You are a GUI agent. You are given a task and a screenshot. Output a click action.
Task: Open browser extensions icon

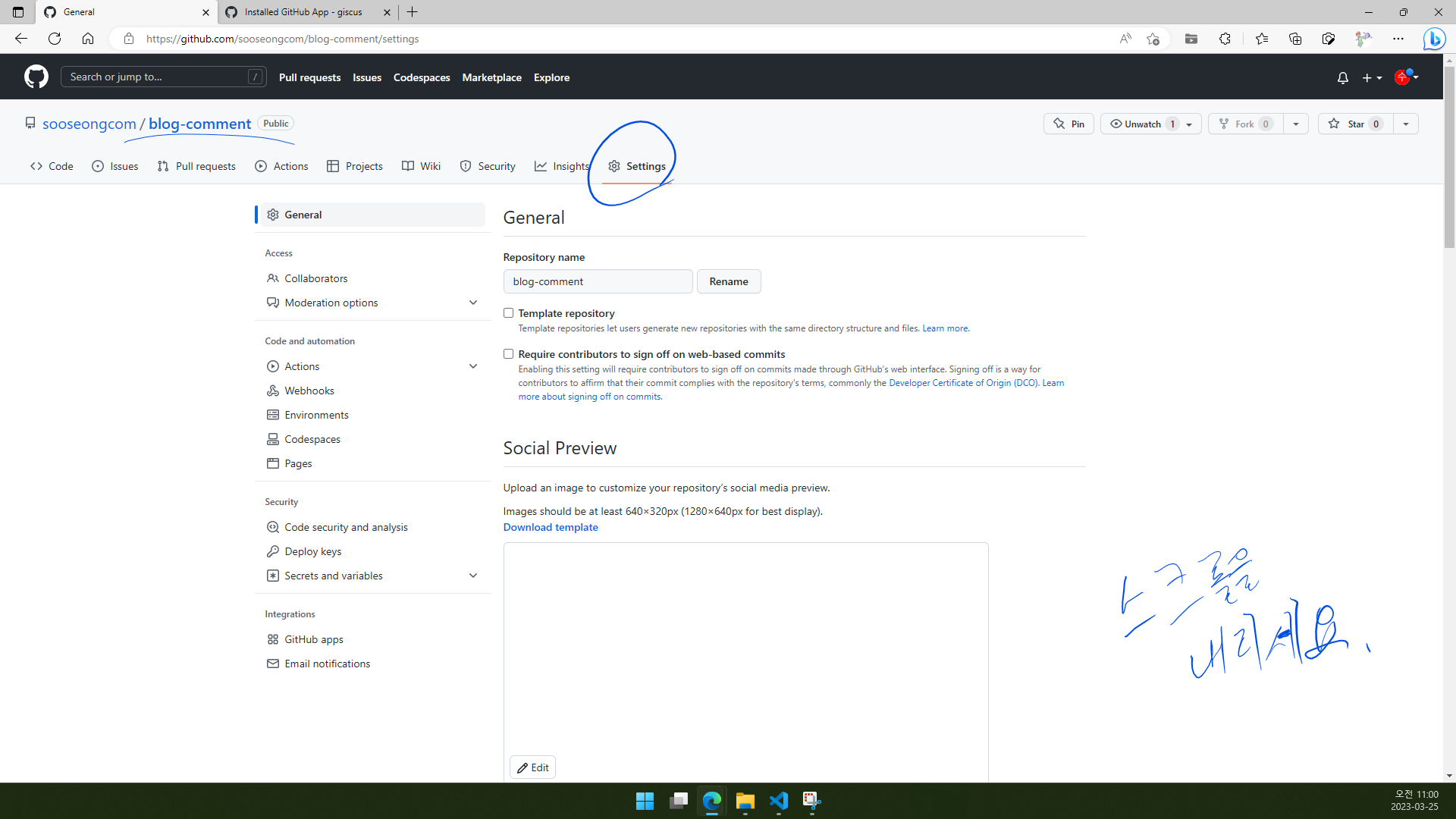click(1225, 39)
